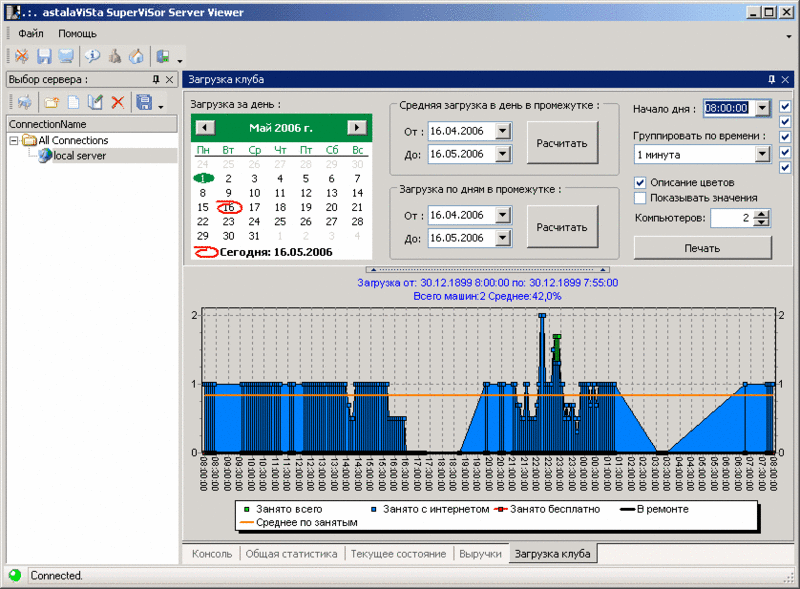Click the Печать button
800x589 pixels.
tap(703, 248)
